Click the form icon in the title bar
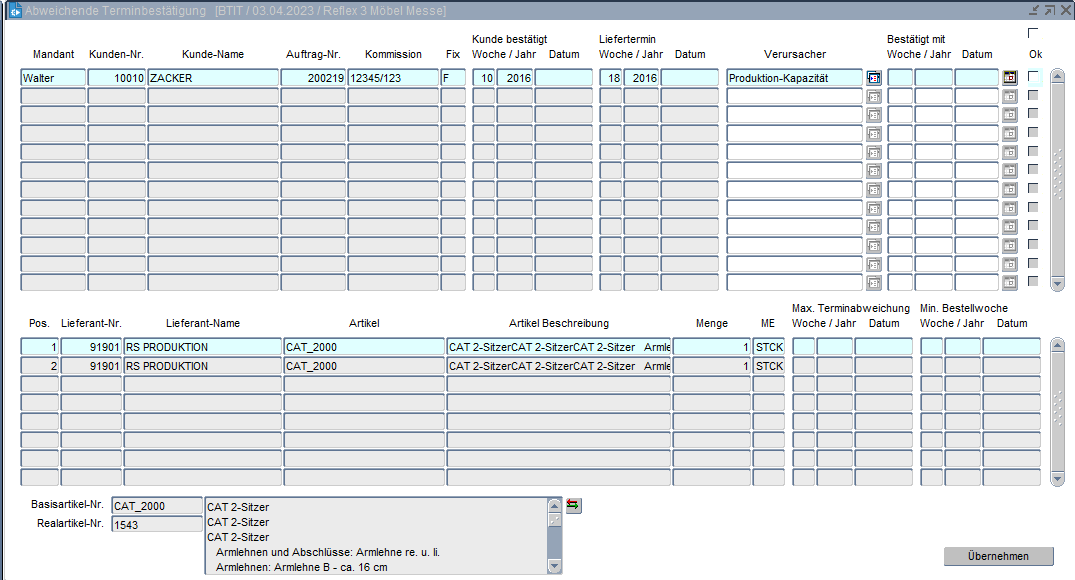 15,11
